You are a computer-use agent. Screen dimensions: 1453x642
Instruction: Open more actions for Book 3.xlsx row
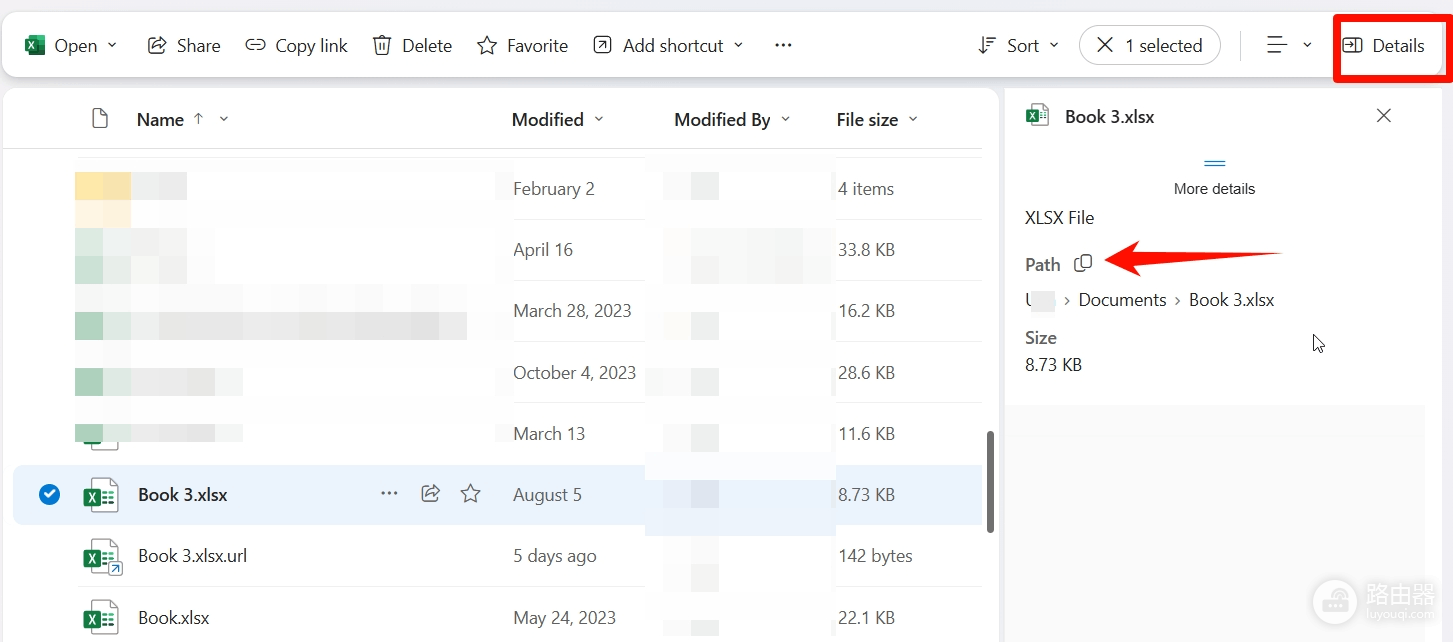pos(389,493)
